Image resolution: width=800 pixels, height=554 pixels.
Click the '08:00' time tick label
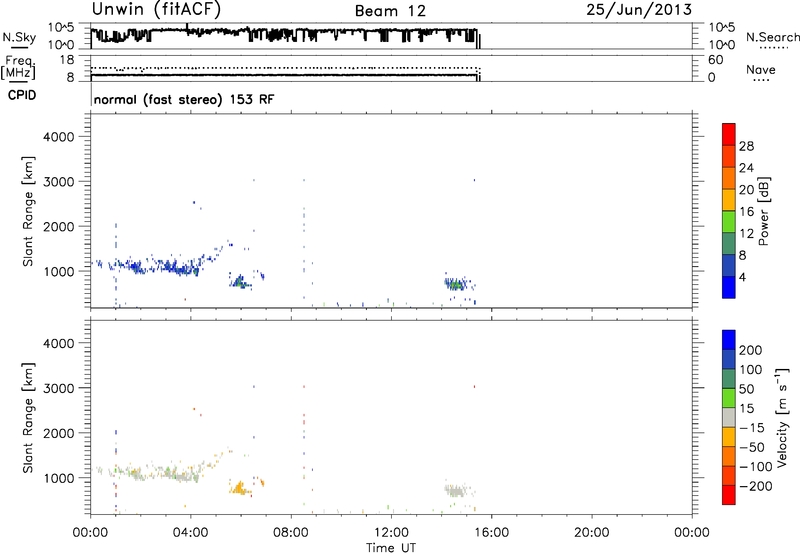point(291,533)
